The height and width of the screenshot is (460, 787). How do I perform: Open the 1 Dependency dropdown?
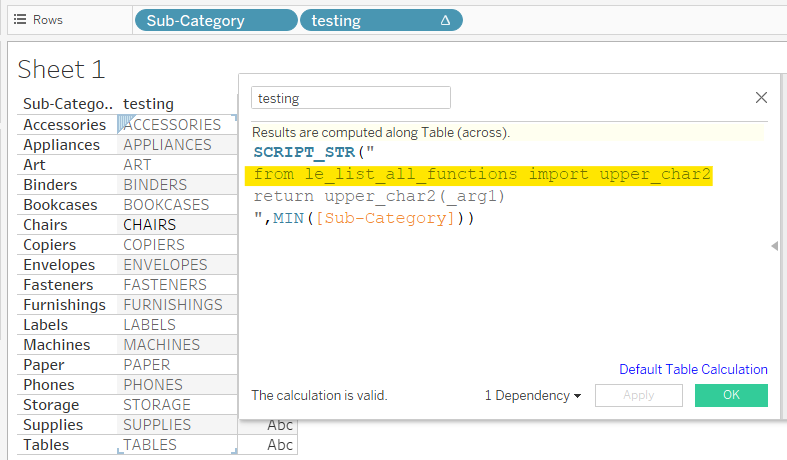pyautogui.click(x=533, y=395)
